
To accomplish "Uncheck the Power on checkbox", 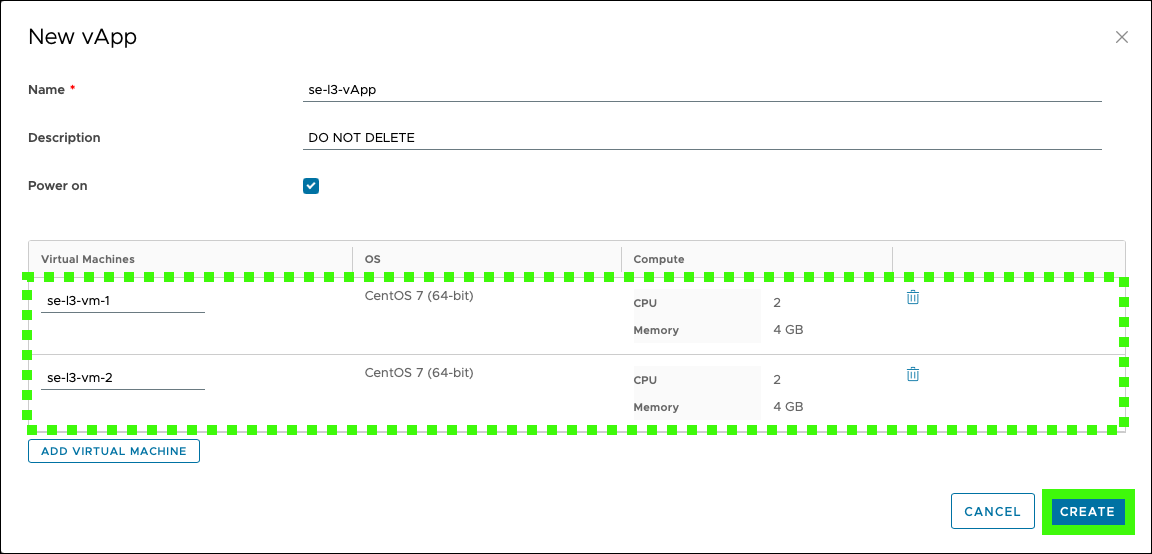I will [x=311, y=186].
